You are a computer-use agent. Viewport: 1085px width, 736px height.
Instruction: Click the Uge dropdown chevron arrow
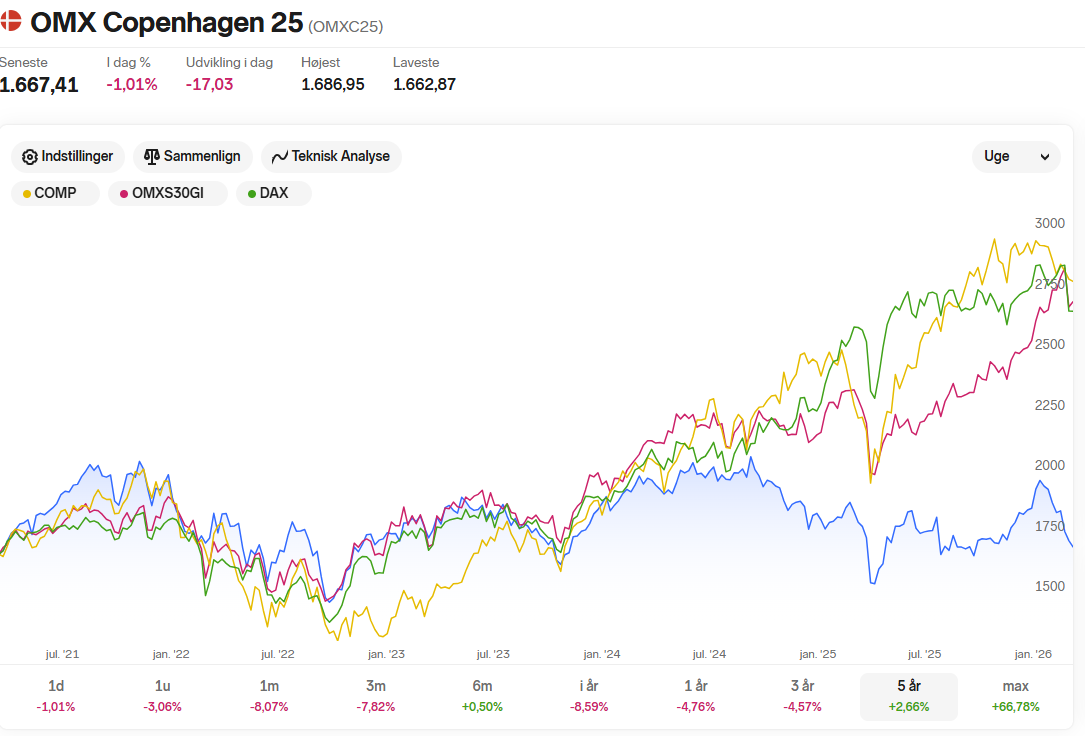pyautogui.click(x=1045, y=157)
